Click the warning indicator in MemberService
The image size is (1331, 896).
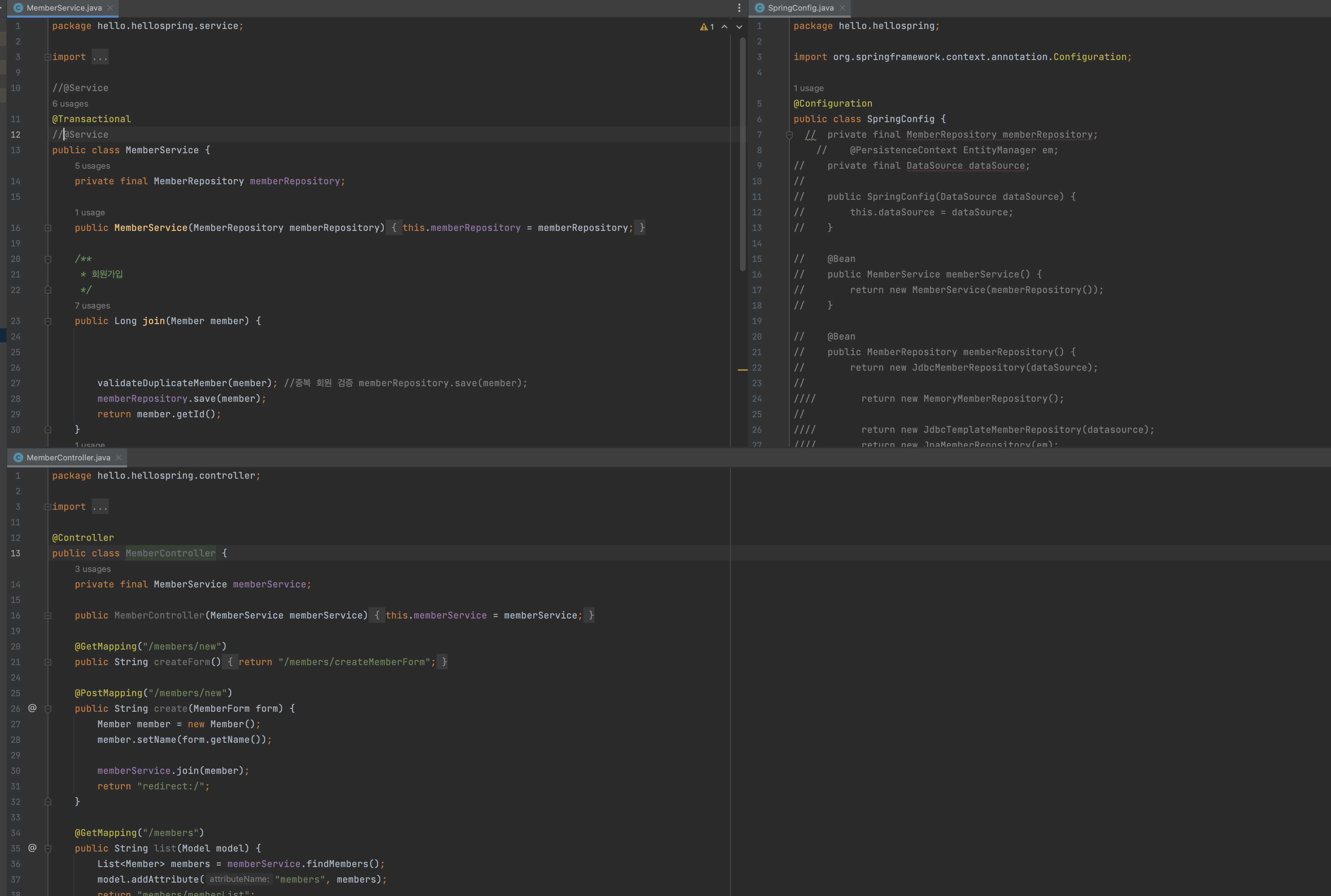click(707, 27)
